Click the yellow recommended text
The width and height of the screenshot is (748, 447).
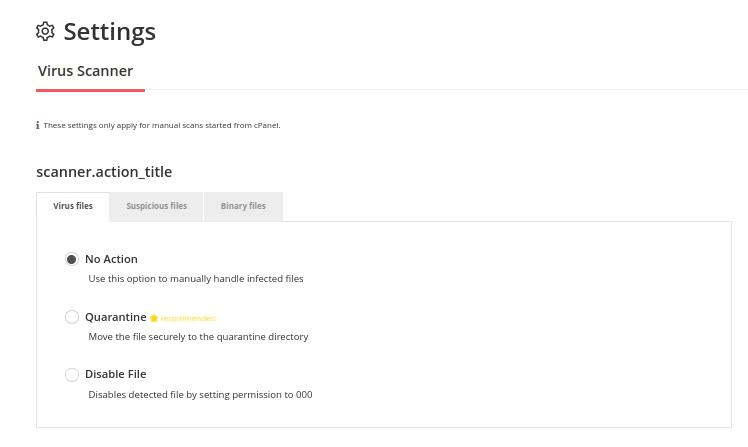188,318
